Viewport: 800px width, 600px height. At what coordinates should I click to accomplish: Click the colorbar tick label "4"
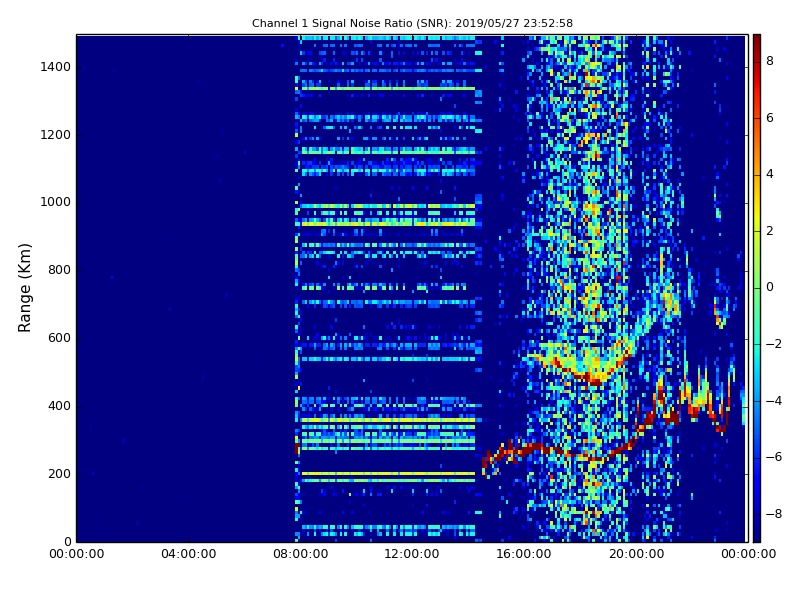(770, 174)
